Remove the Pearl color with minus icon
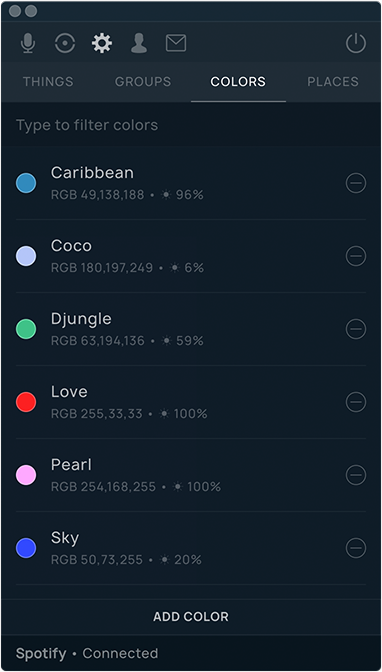Screen dimensions: 382x672 [x=356, y=475]
